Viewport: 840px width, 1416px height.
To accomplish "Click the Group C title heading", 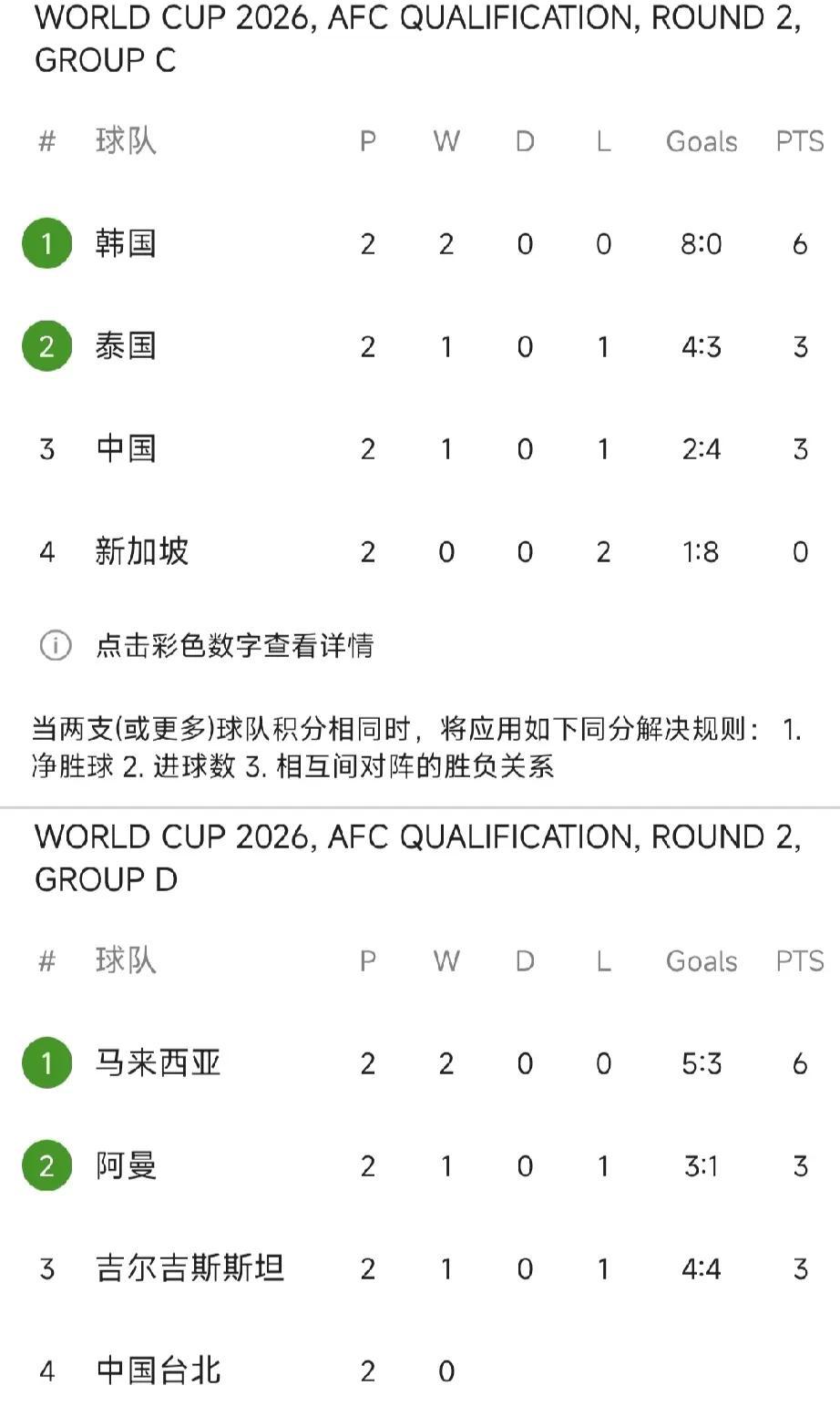I will [x=418, y=39].
